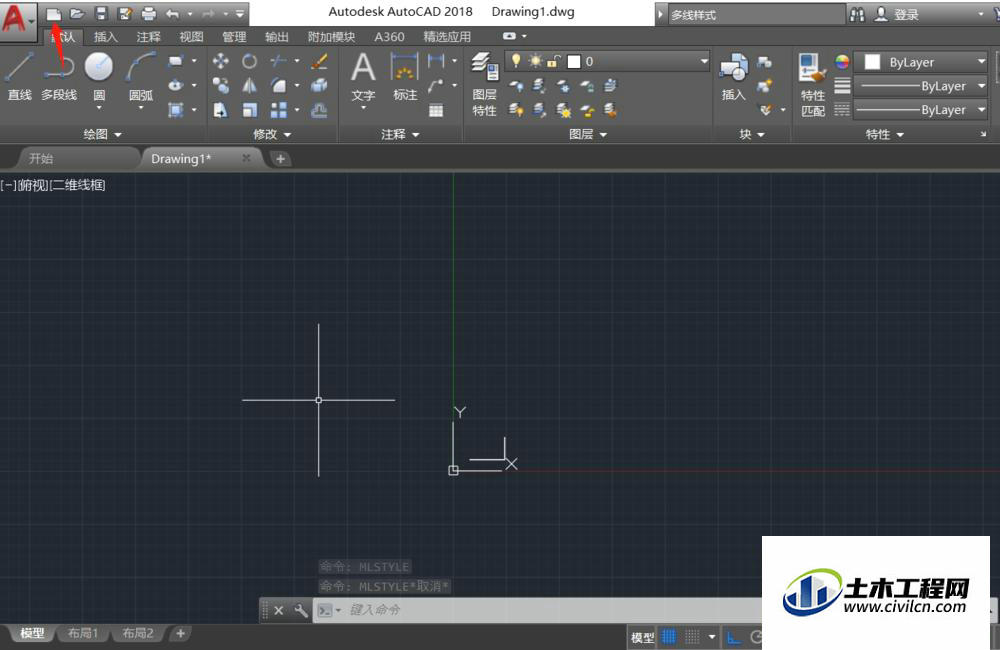Click the Open file icon in quick access

pos(77,13)
